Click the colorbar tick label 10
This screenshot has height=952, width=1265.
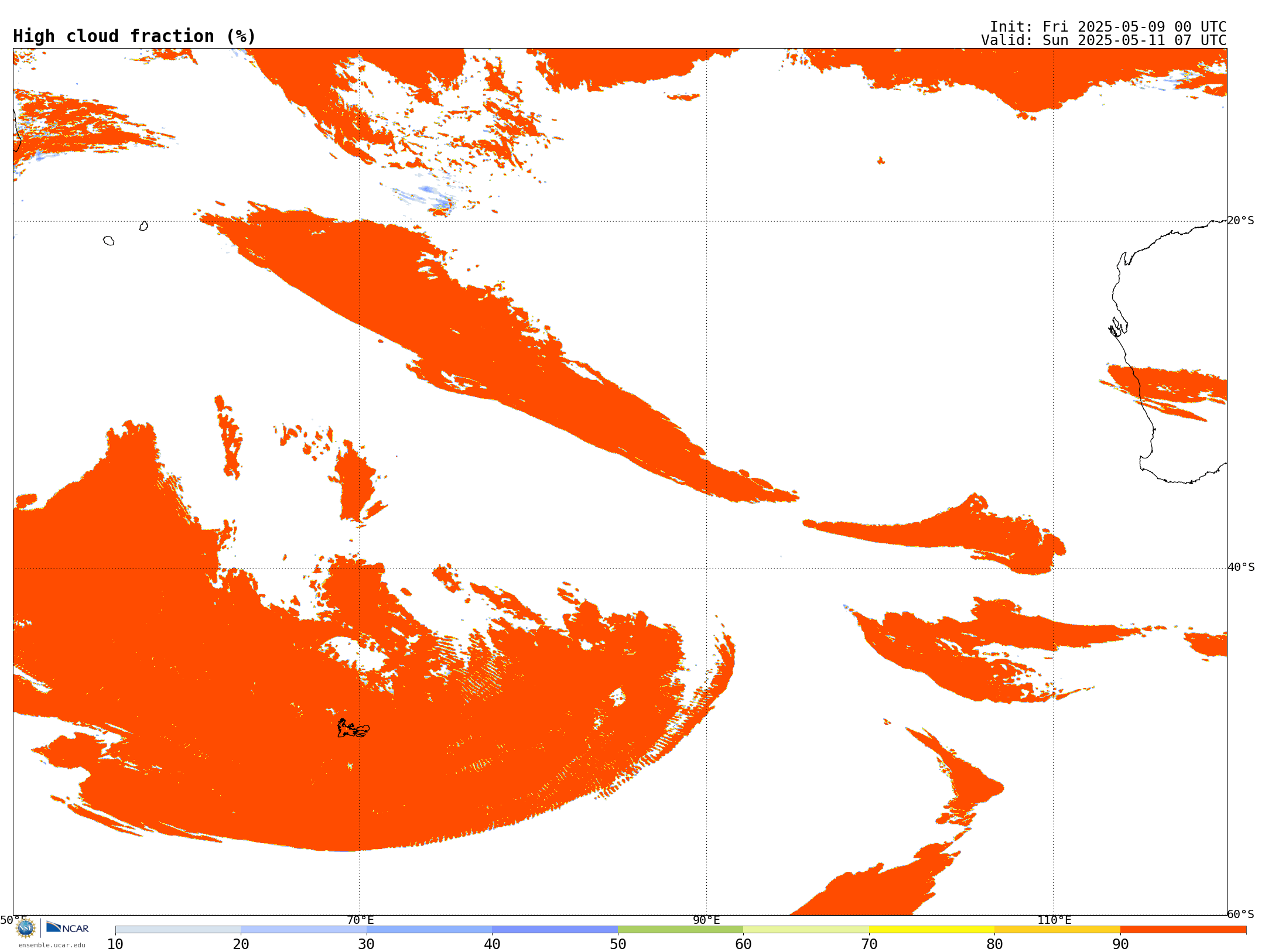(x=115, y=944)
